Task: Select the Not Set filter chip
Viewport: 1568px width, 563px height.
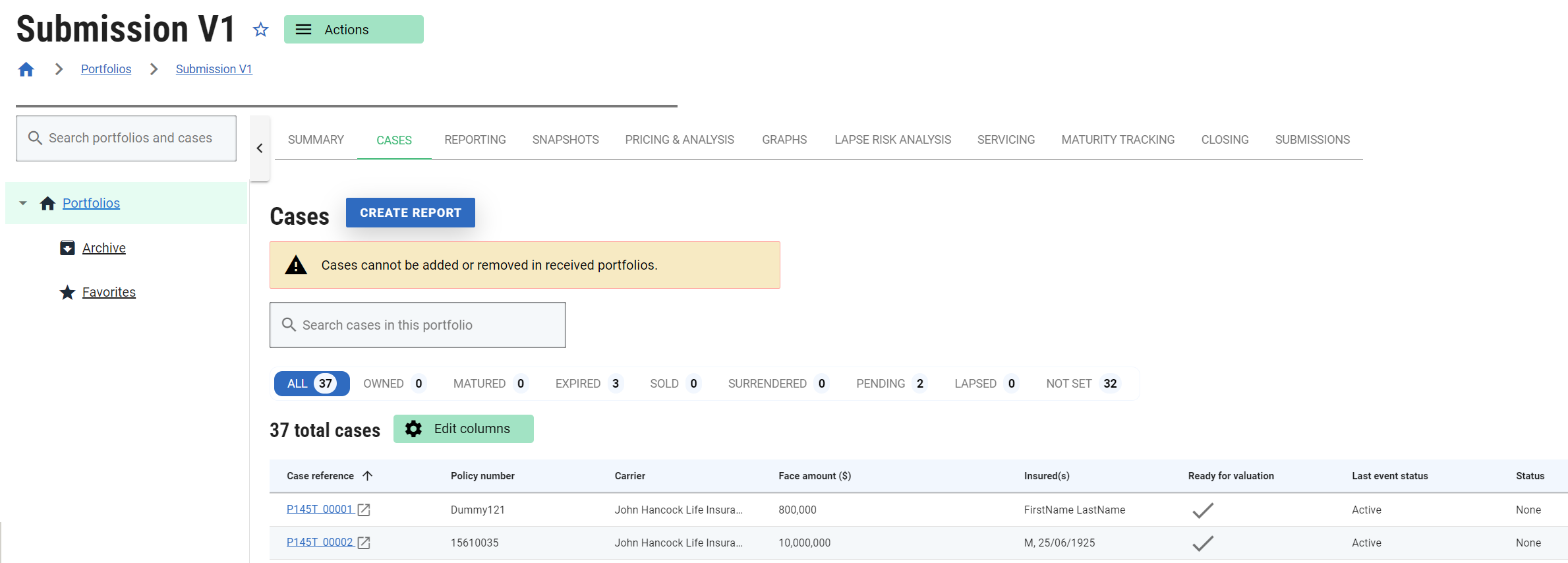Action: point(1082,384)
